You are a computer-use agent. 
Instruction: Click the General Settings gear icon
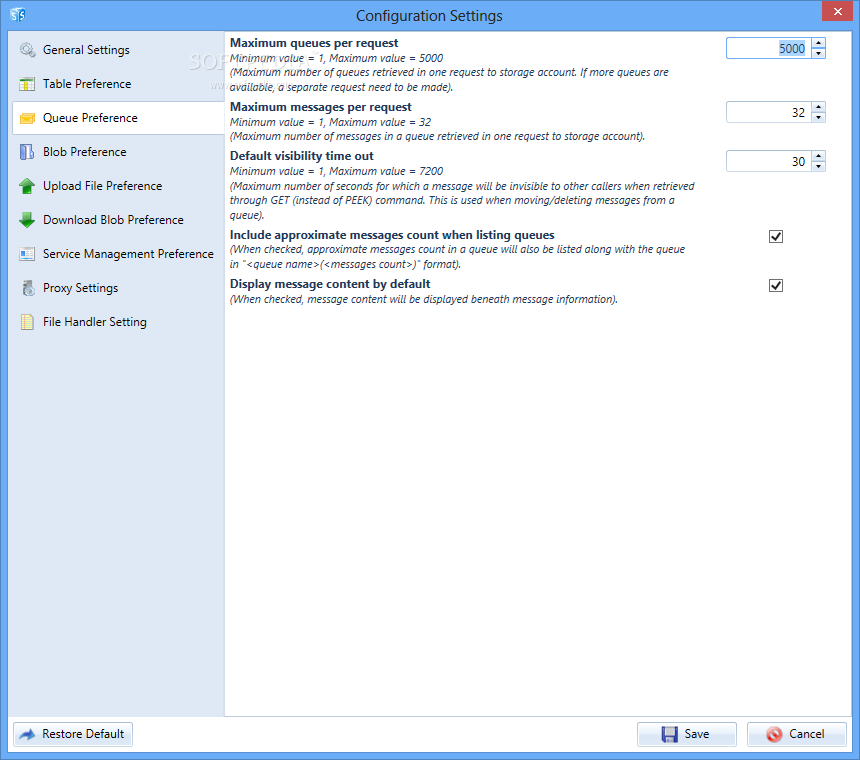[27, 50]
